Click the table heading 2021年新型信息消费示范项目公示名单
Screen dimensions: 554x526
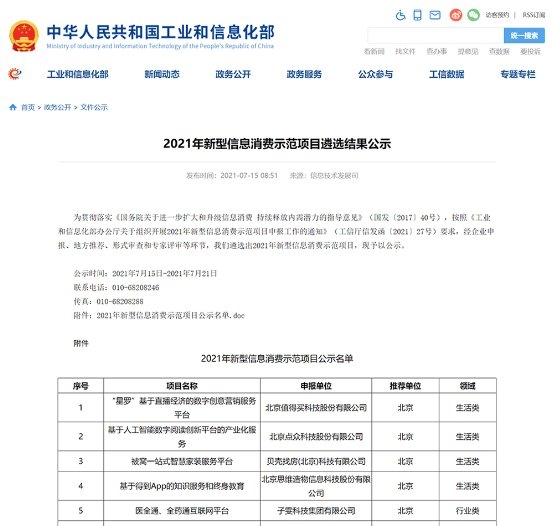(277, 359)
